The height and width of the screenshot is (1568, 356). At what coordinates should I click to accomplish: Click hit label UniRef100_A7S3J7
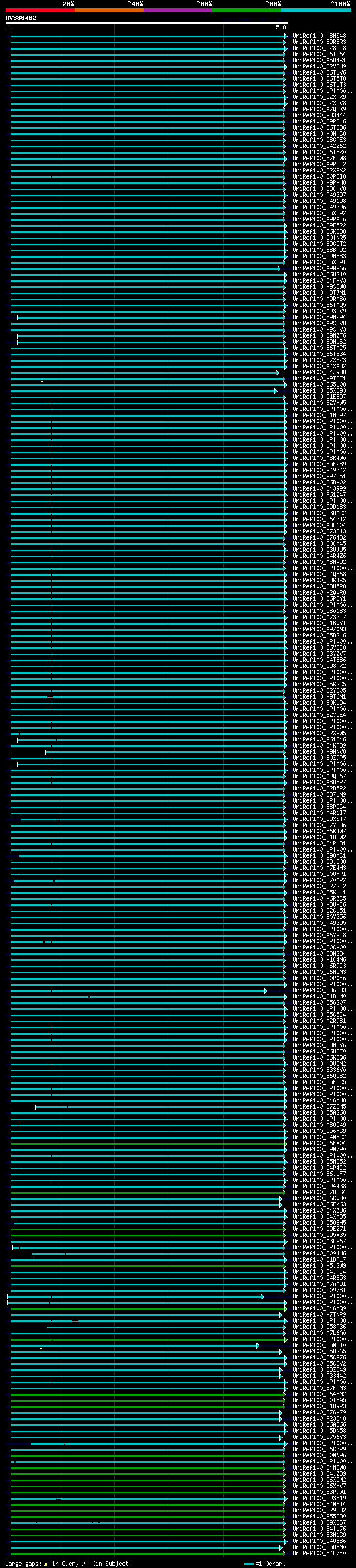click(319, 617)
